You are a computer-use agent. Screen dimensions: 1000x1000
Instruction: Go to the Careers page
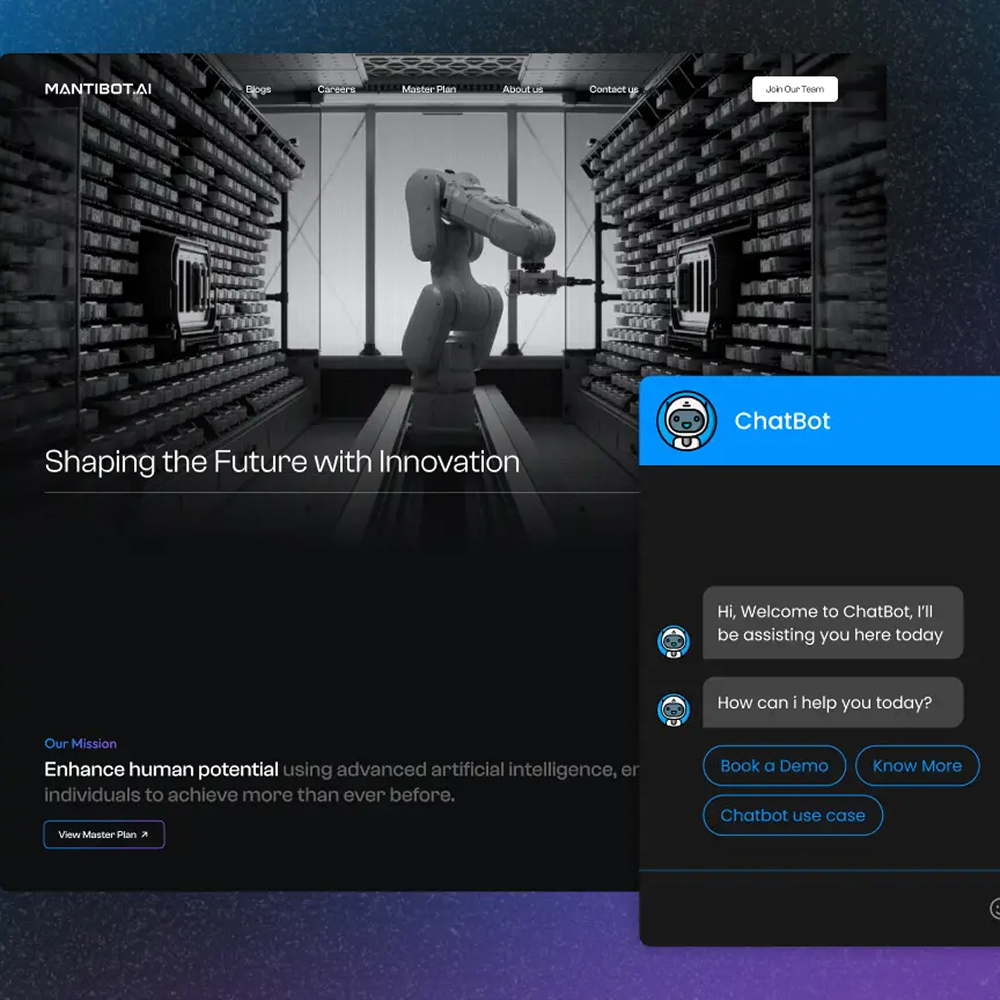336,90
